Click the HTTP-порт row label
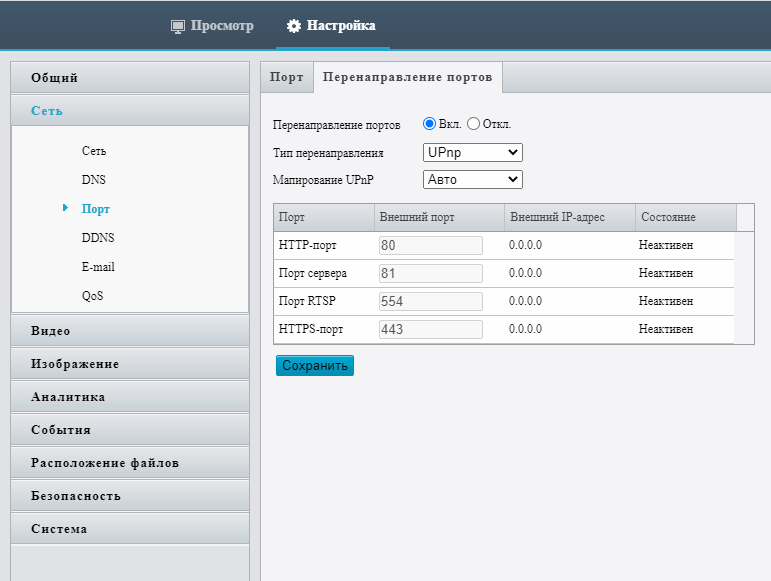The width and height of the screenshot is (771, 581). tap(308, 245)
